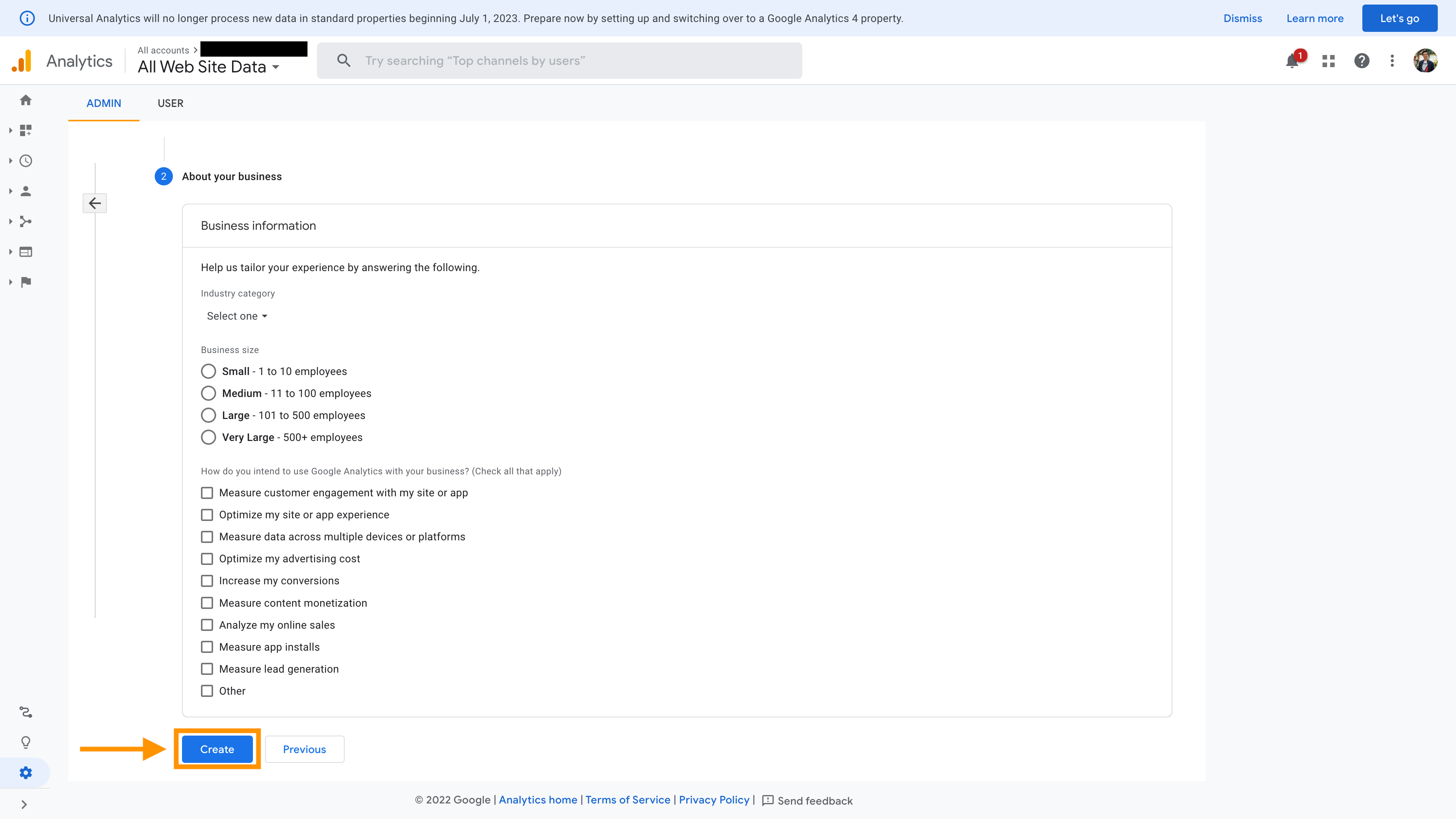Open Conversions flag icon in sidebar
The height and width of the screenshot is (819, 1456).
click(25, 282)
